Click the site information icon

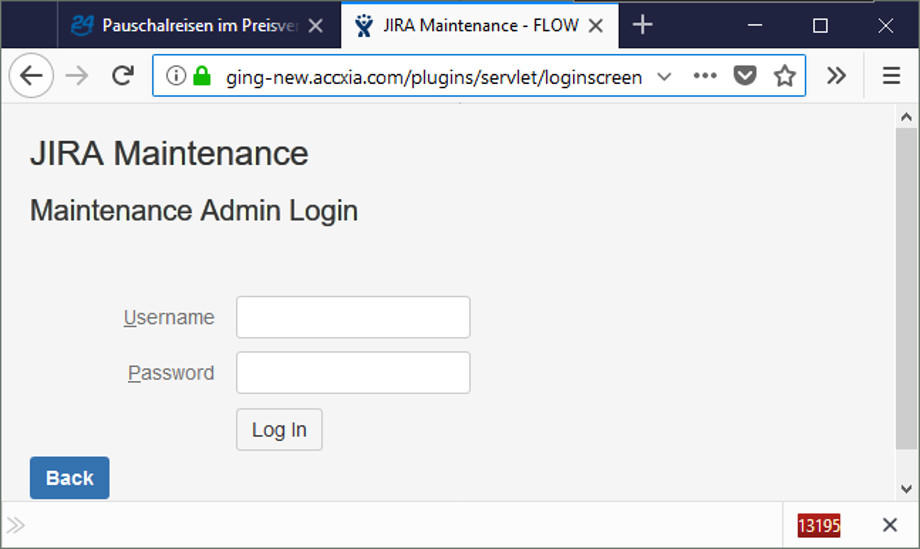click(x=176, y=76)
